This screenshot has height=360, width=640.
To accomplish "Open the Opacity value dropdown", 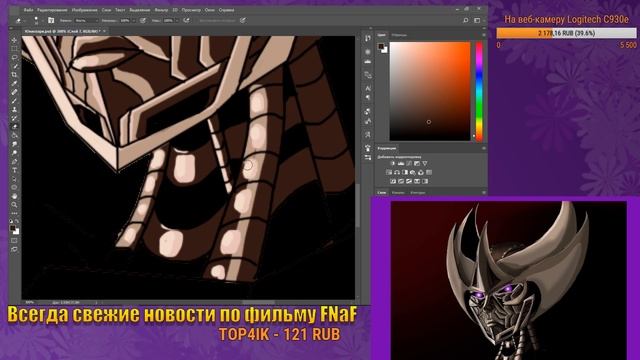I will pyautogui.click(x=133, y=20).
